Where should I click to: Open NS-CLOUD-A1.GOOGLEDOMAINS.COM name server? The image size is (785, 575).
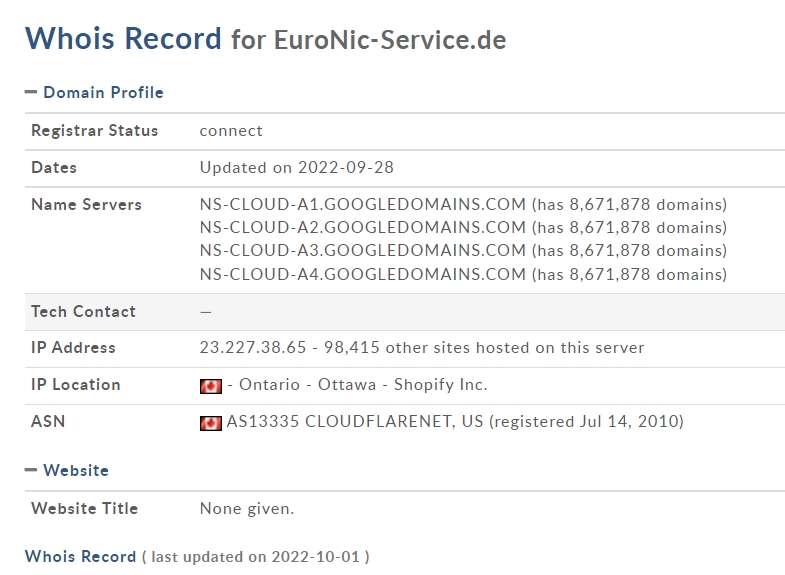point(363,205)
